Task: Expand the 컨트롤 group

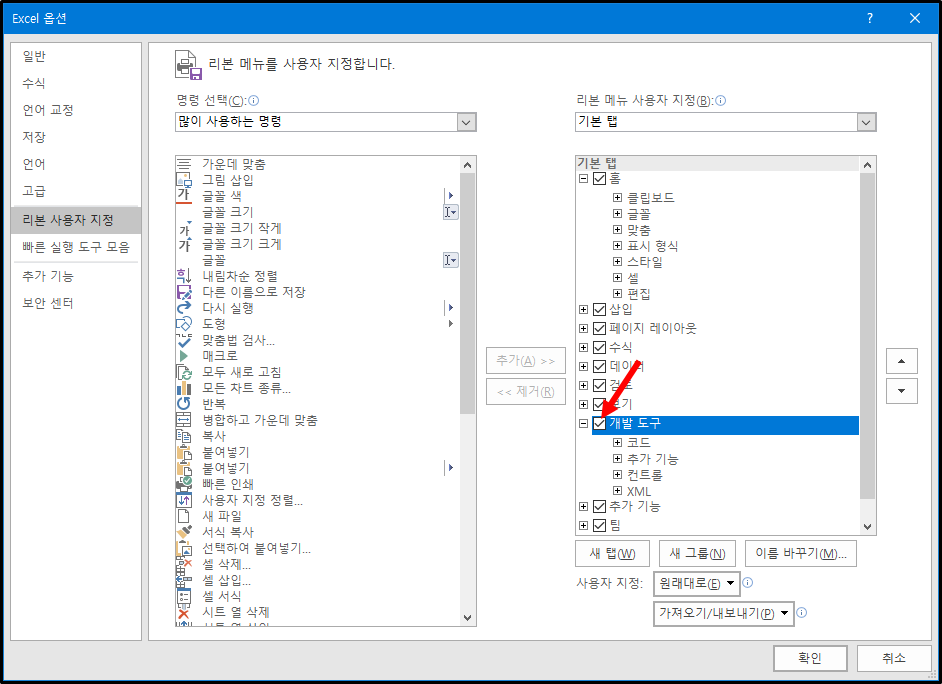Action: (617, 474)
